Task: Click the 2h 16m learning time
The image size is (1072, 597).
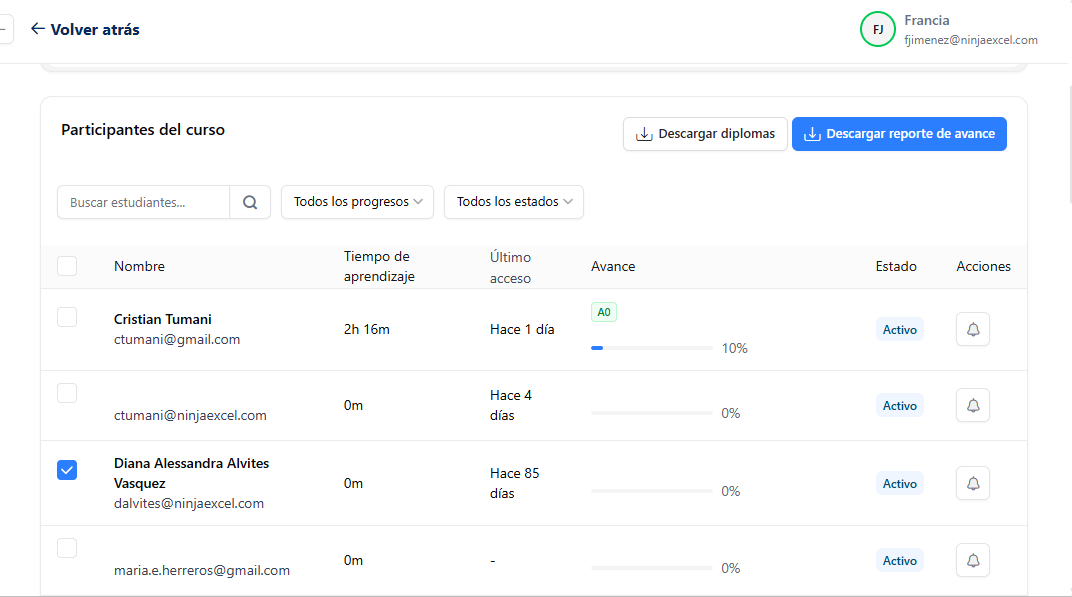Action: (x=366, y=330)
